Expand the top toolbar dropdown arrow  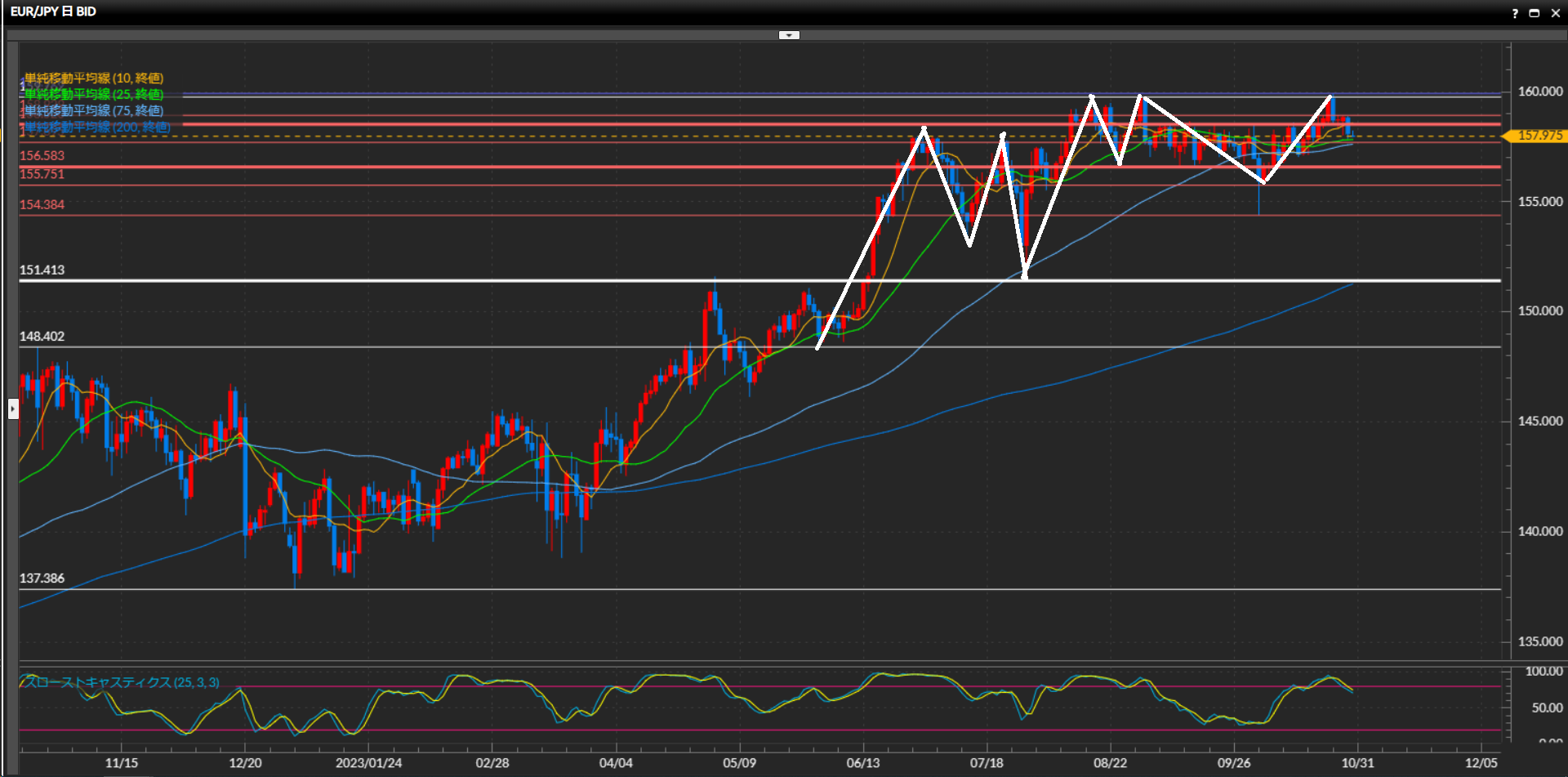point(789,35)
